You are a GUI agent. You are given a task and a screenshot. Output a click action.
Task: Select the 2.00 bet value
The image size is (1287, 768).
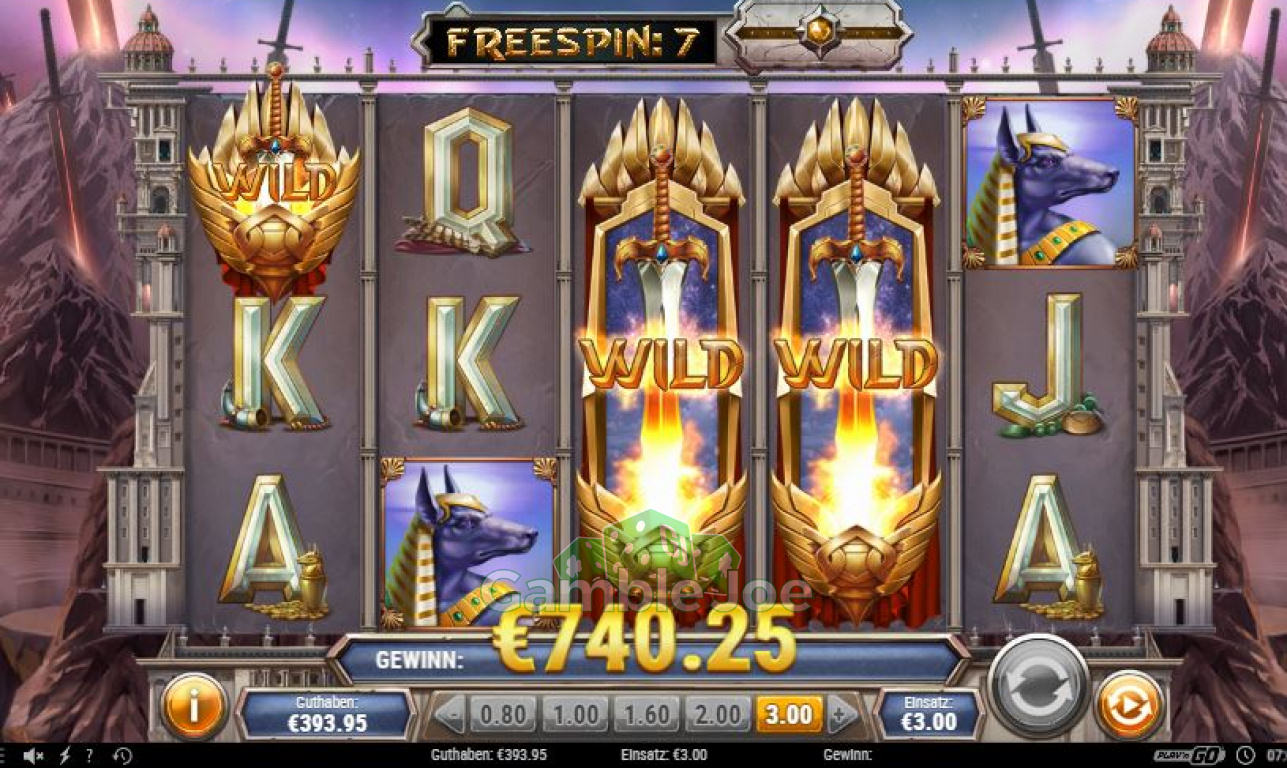coord(718,715)
